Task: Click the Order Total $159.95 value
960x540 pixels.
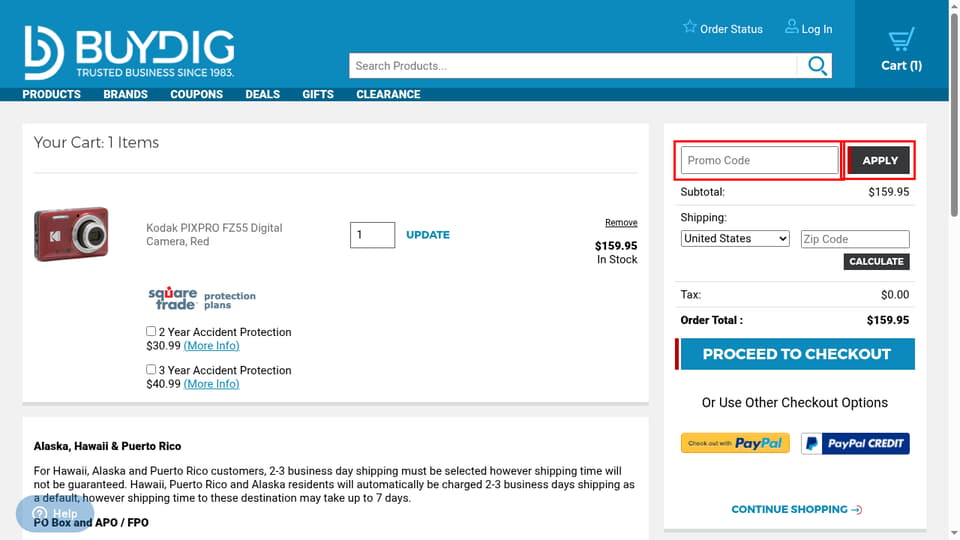Action: pyautogui.click(x=888, y=320)
